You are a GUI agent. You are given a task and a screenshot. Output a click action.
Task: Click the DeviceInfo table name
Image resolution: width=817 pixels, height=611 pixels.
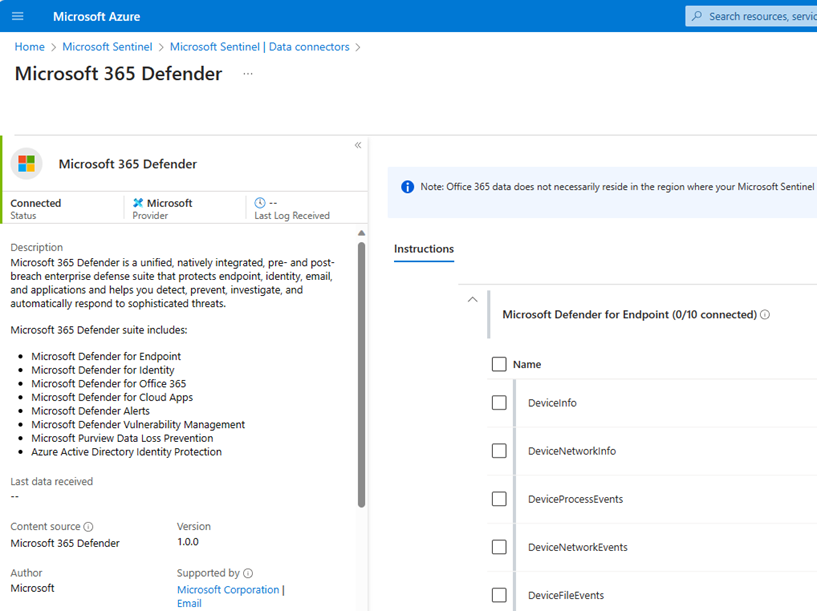(x=552, y=403)
